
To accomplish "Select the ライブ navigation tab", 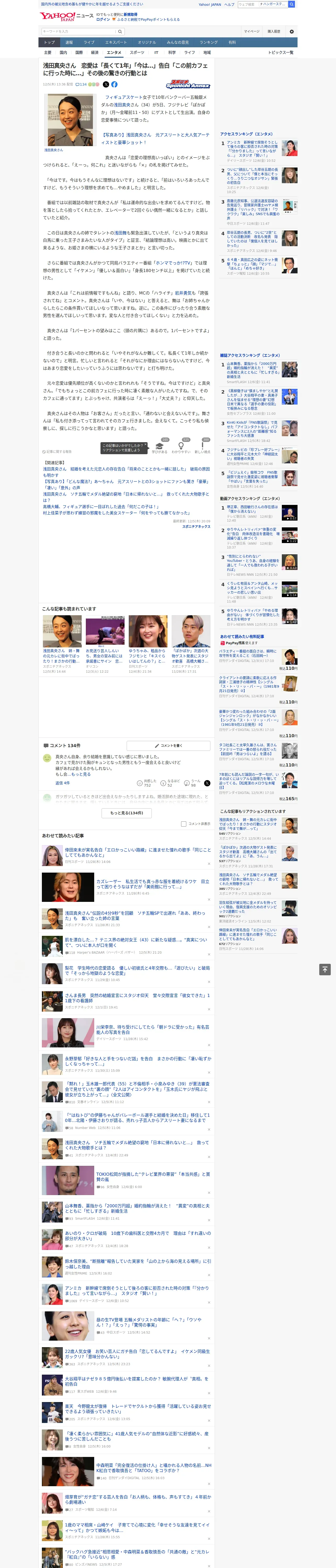I will point(89,42).
